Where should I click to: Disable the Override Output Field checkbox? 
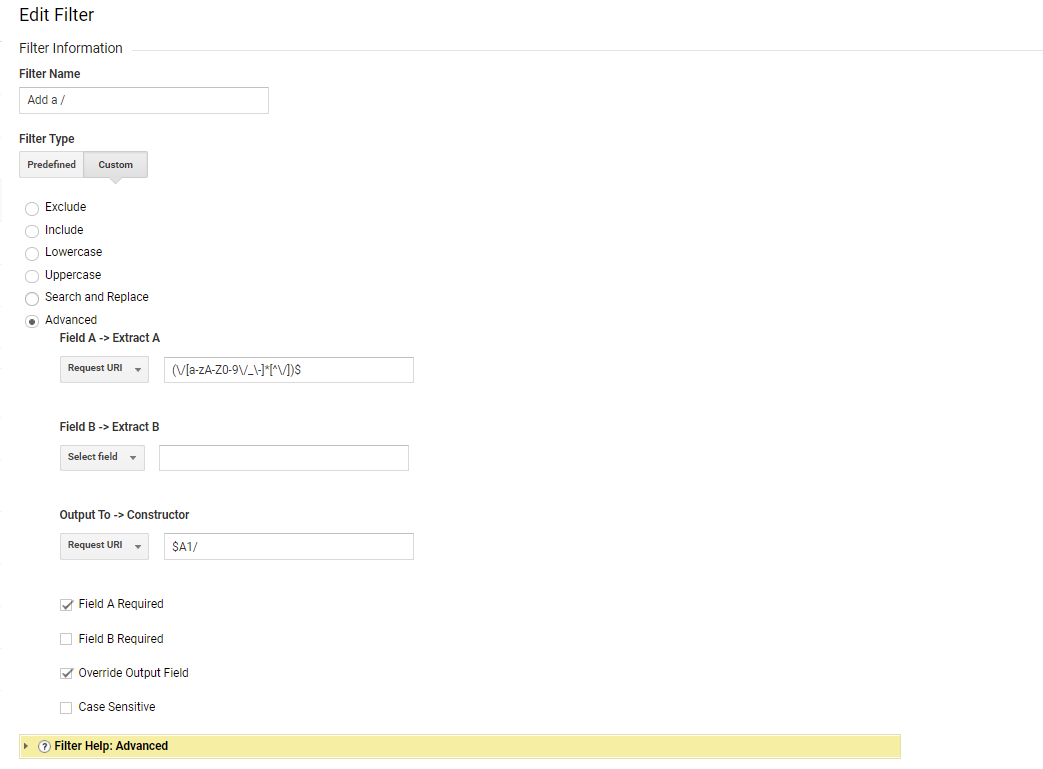[66, 672]
